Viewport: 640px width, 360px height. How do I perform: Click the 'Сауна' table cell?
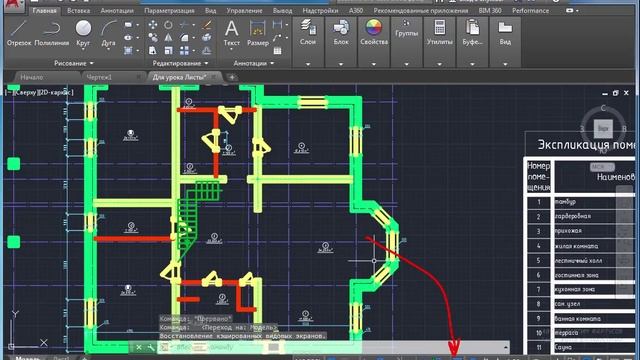pos(562,348)
